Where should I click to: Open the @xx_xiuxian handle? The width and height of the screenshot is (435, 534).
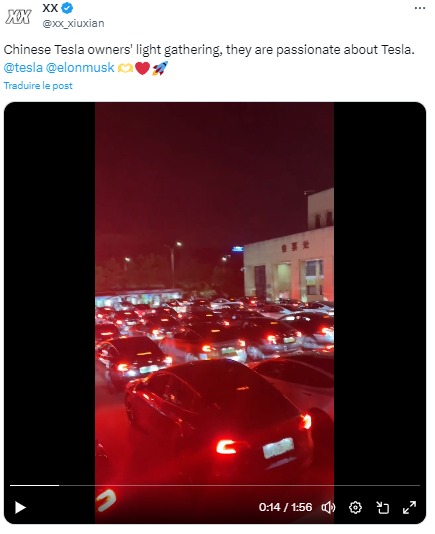point(73,23)
